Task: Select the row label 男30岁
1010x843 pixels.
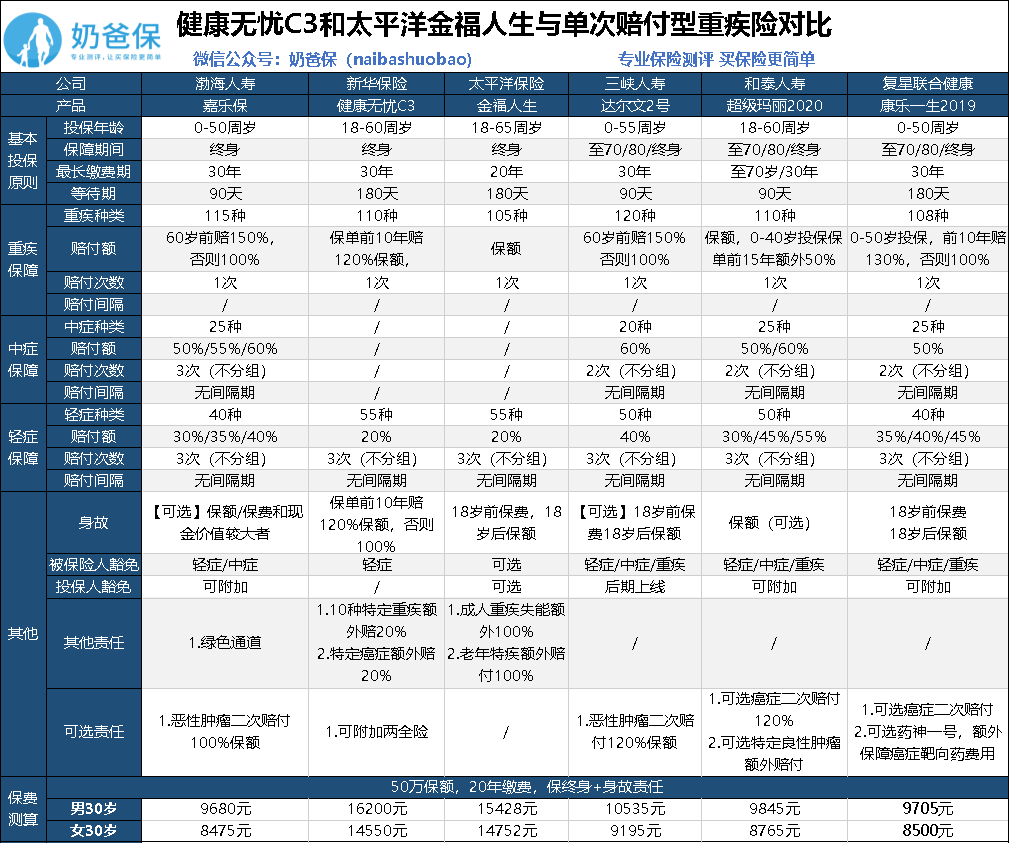Action: (93, 809)
